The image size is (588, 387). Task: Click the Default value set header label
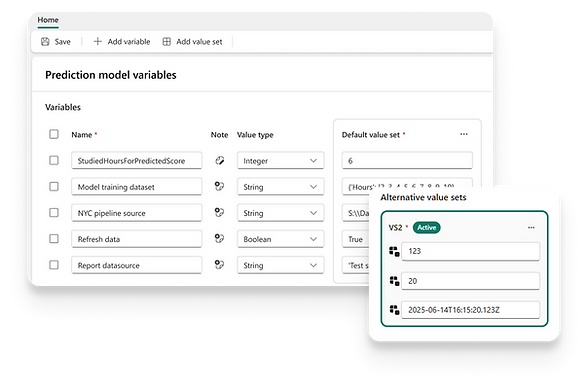[371, 135]
